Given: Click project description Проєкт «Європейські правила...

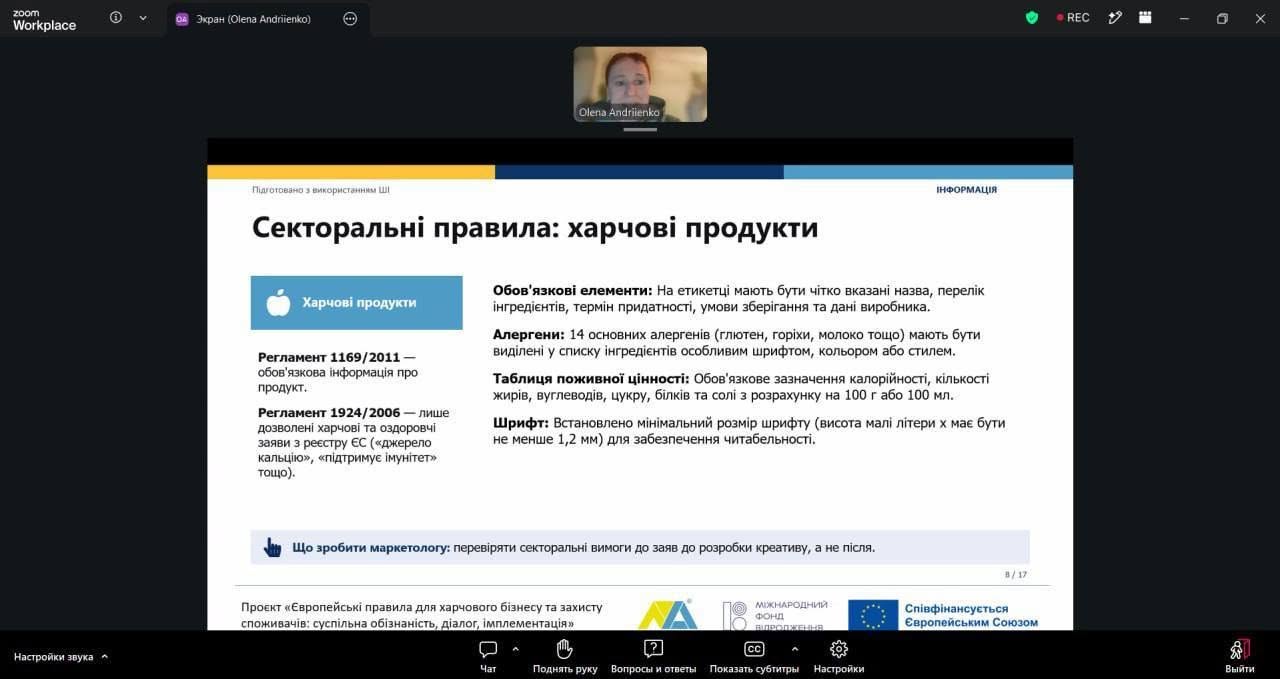Looking at the screenshot, I should pyautogui.click(x=422, y=615).
